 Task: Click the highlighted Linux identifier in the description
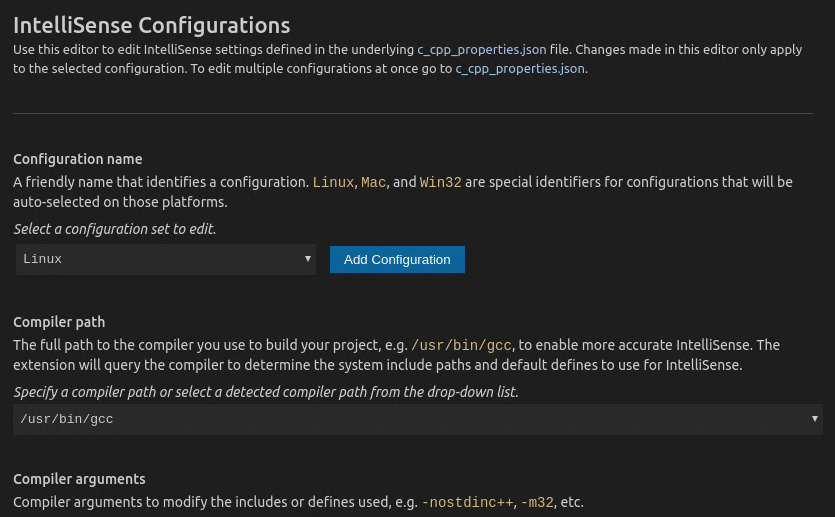333,182
